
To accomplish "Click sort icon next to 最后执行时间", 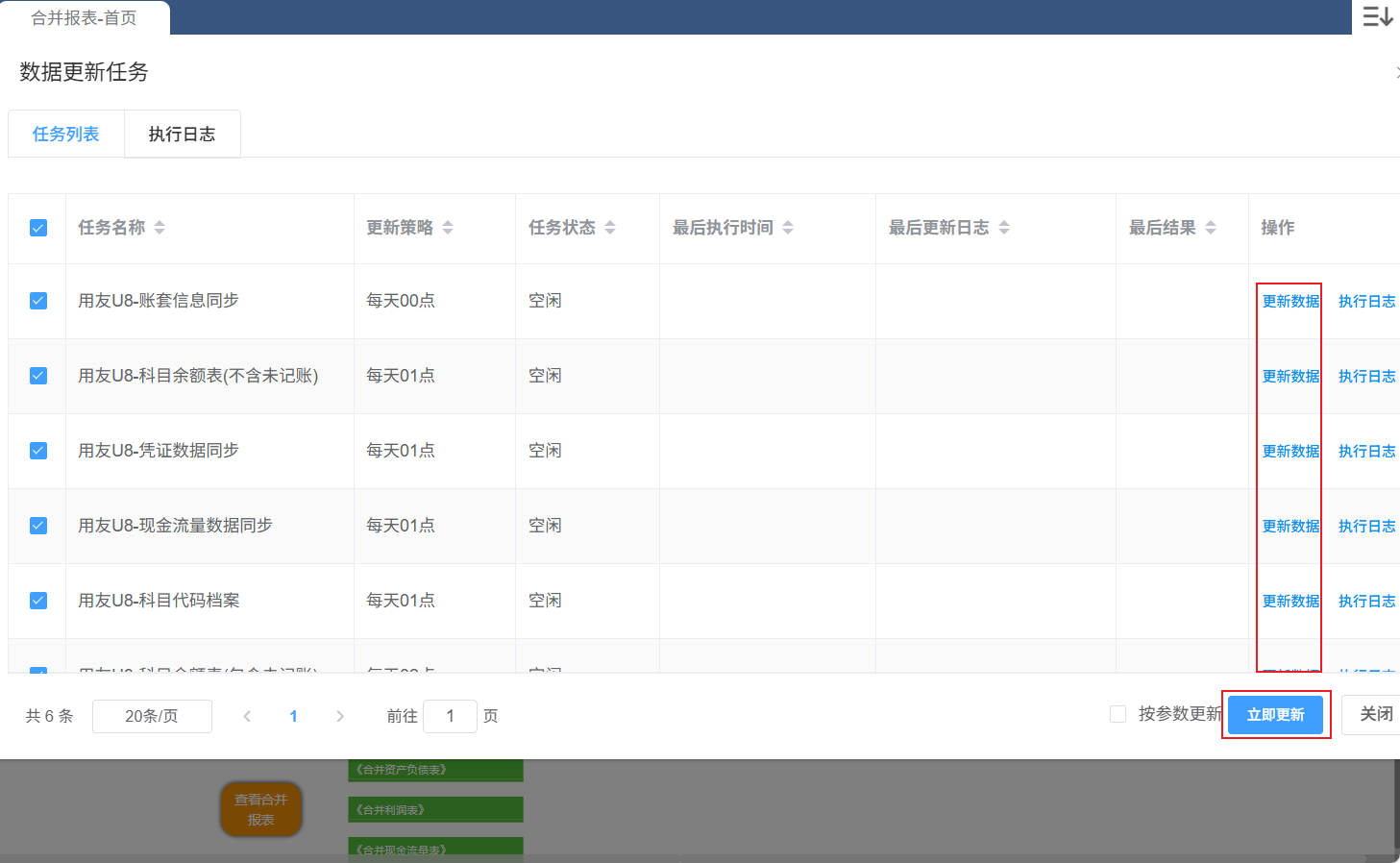I will (x=788, y=228).
